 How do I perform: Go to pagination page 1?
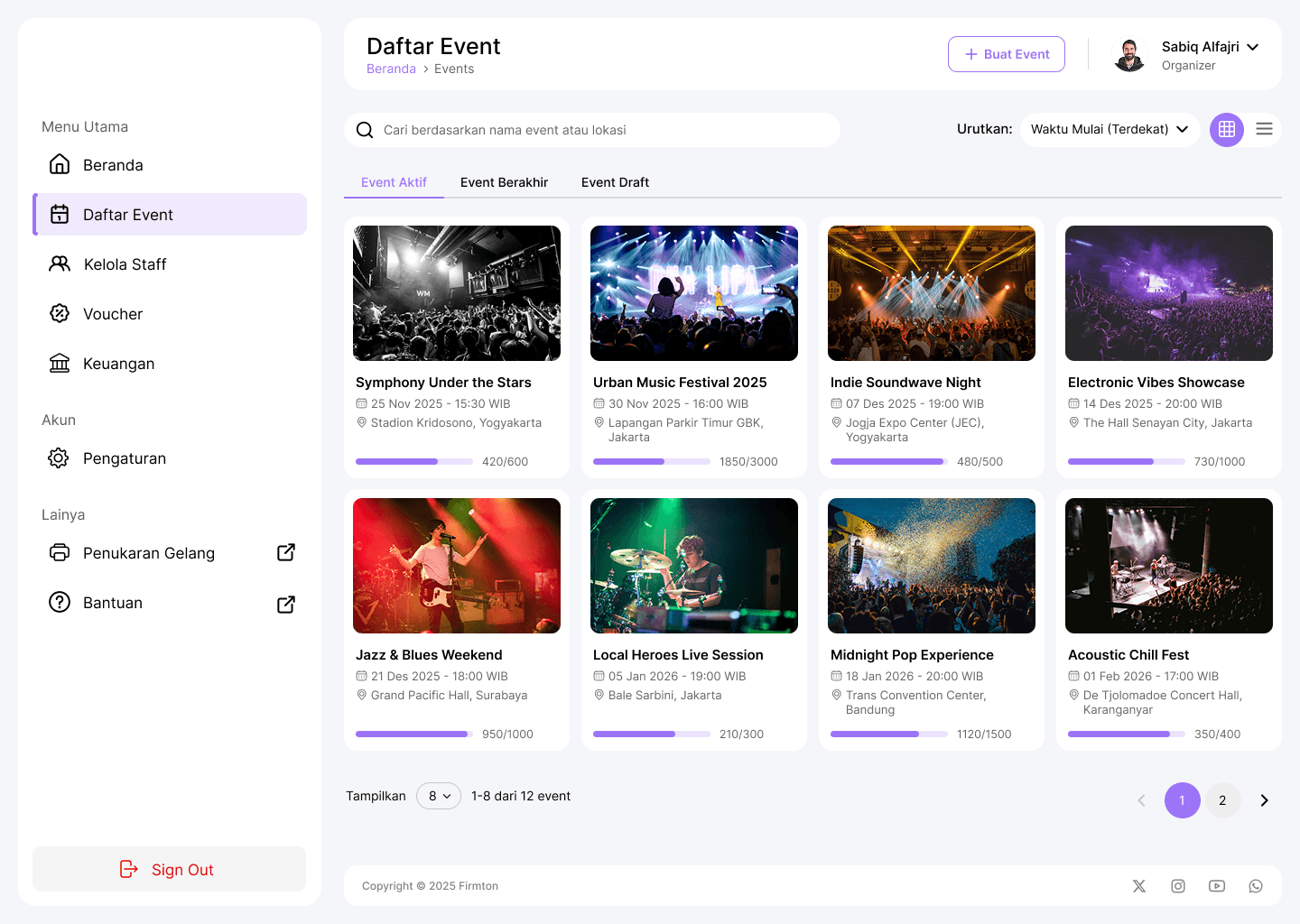tap(1182, 800)
